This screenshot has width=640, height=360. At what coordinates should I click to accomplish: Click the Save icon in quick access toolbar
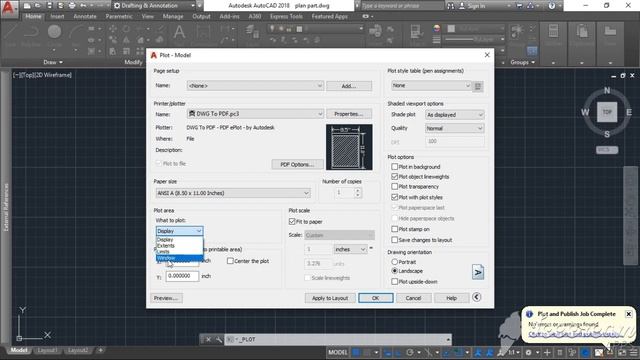[x=49, y=6]
